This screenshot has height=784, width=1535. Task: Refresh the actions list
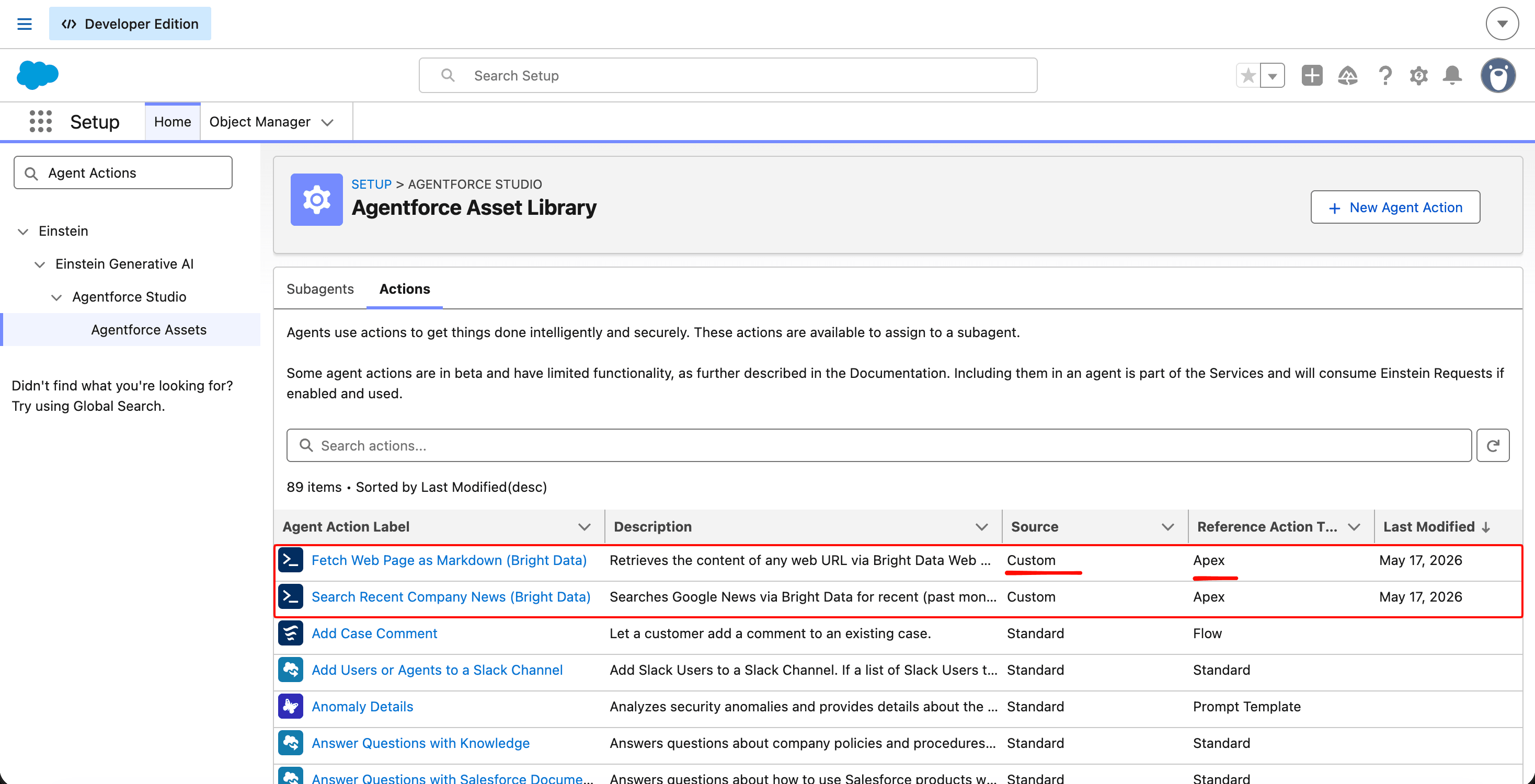1493,446
